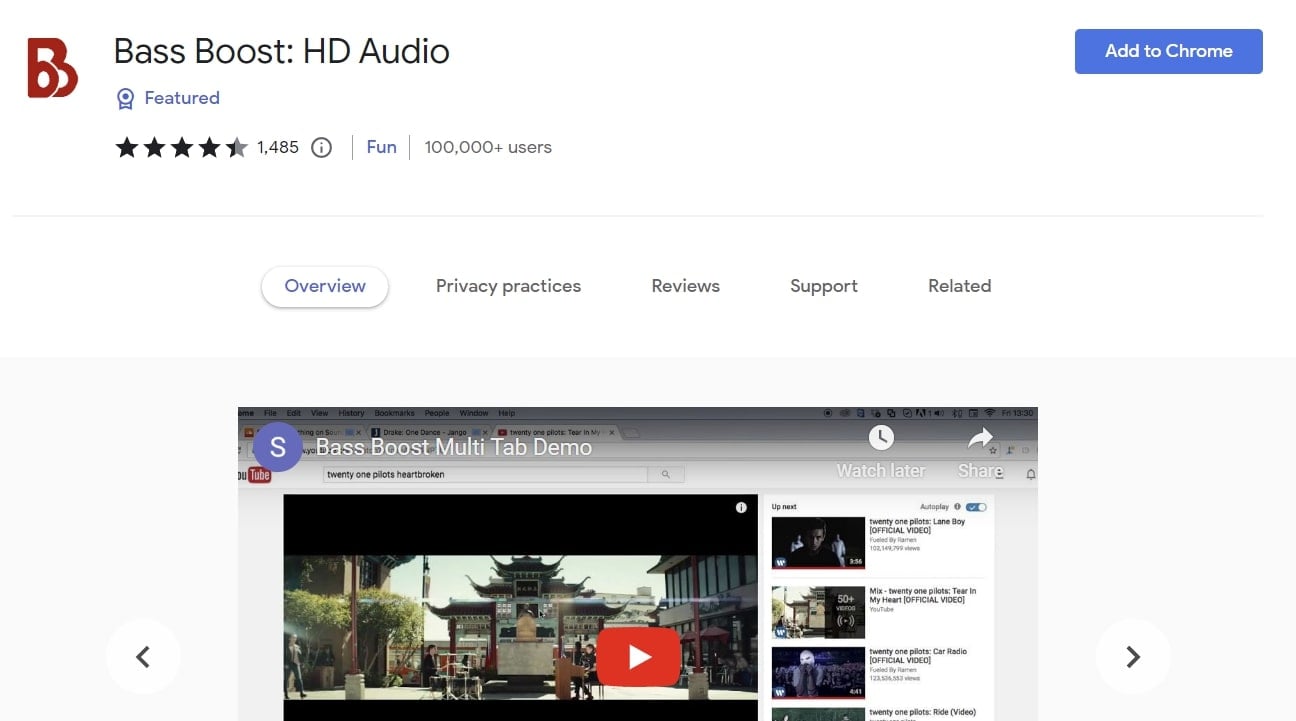Screen dimensions: 1296x721
Task: Open the Fun category link
Action: tap(381, 147)
